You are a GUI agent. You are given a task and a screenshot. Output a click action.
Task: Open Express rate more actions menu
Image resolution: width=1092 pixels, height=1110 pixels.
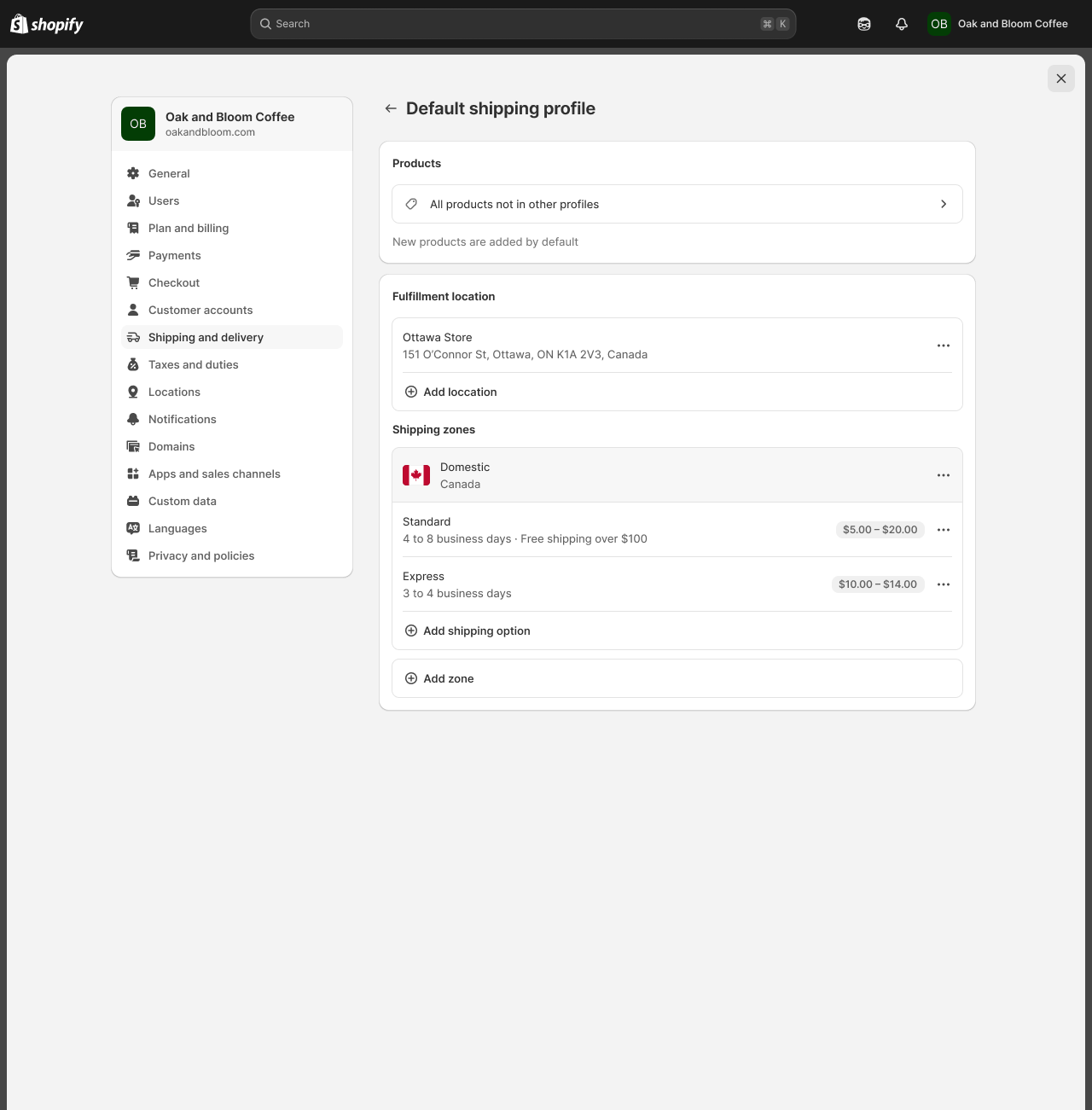944,584
